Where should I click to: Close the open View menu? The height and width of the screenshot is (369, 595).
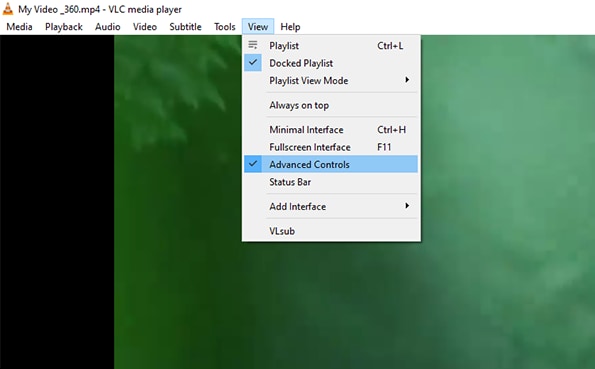point(258,27)
